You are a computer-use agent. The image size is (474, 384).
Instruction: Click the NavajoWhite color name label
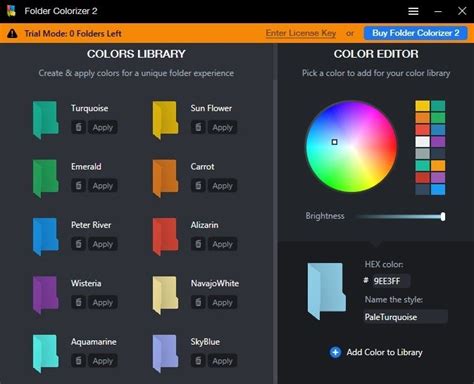click(x=215, y=283)
